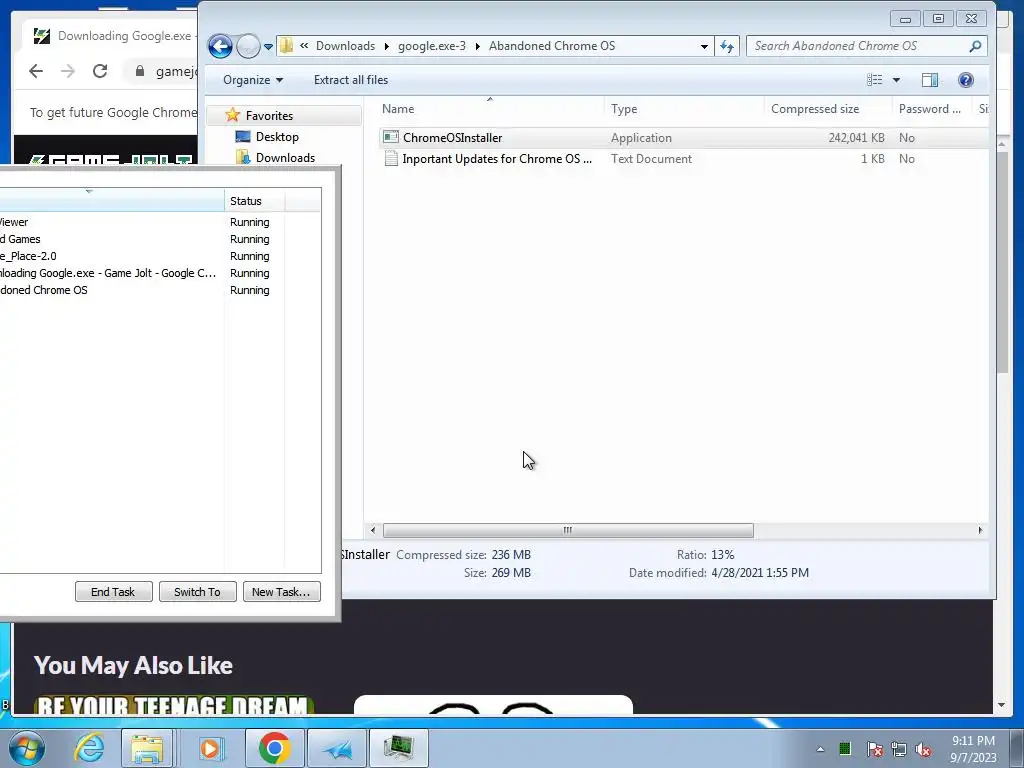Sort by Name column

pos(490,109)
